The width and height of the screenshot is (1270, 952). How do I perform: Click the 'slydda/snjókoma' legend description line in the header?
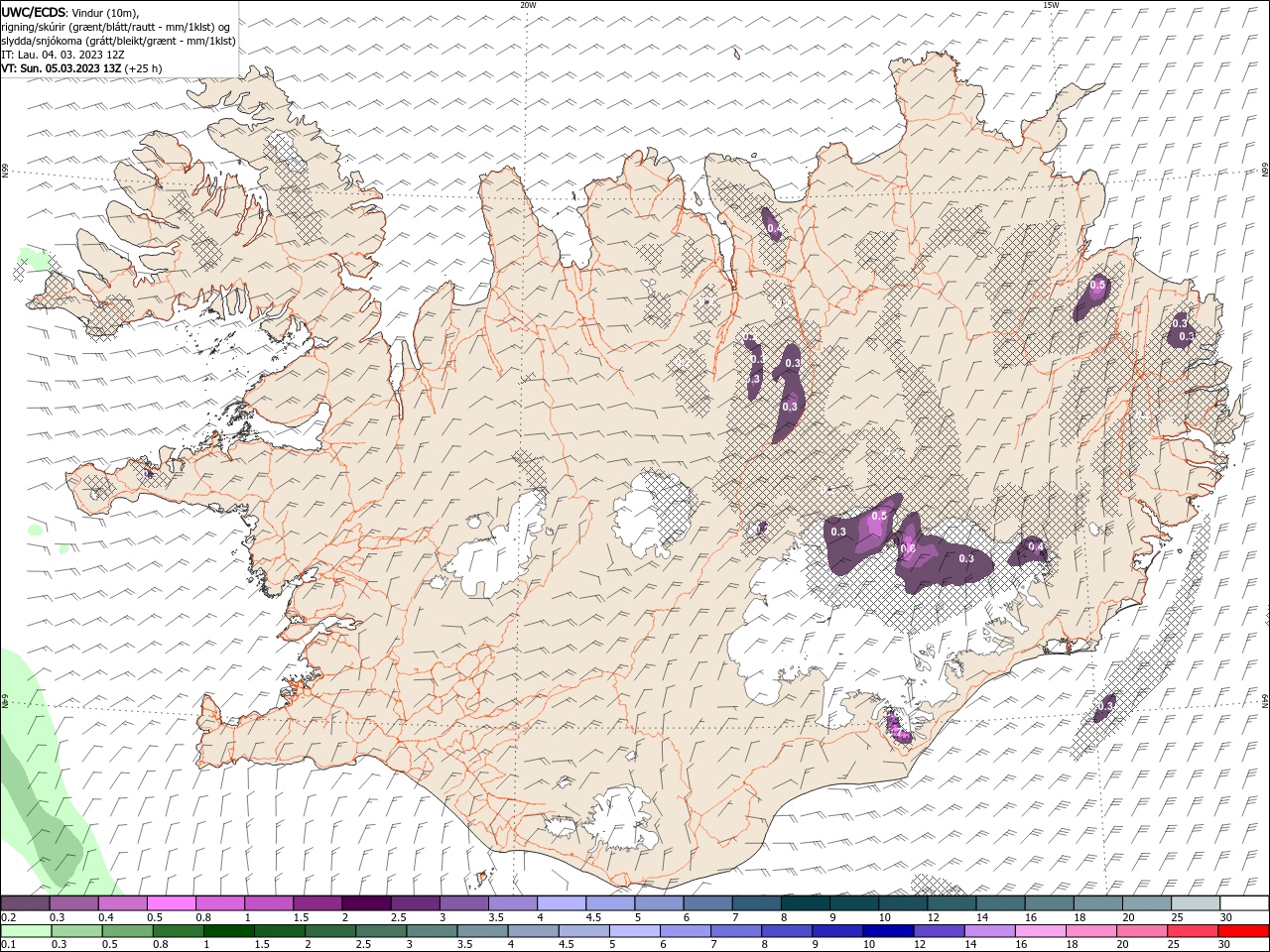coord(119,41)
